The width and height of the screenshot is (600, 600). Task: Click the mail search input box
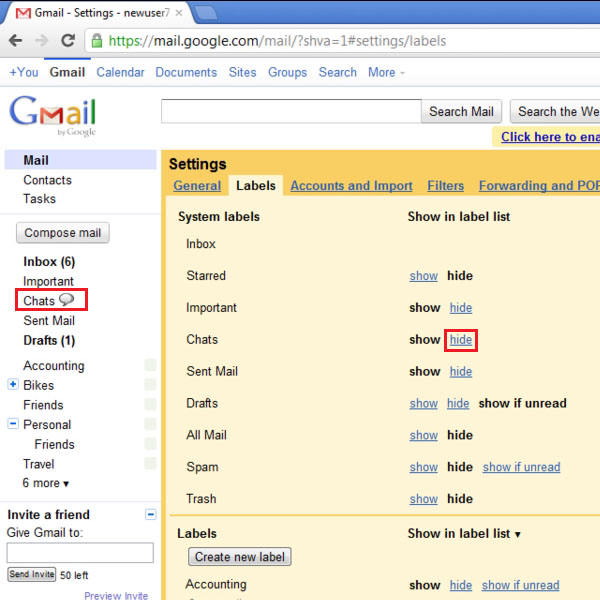291,111
